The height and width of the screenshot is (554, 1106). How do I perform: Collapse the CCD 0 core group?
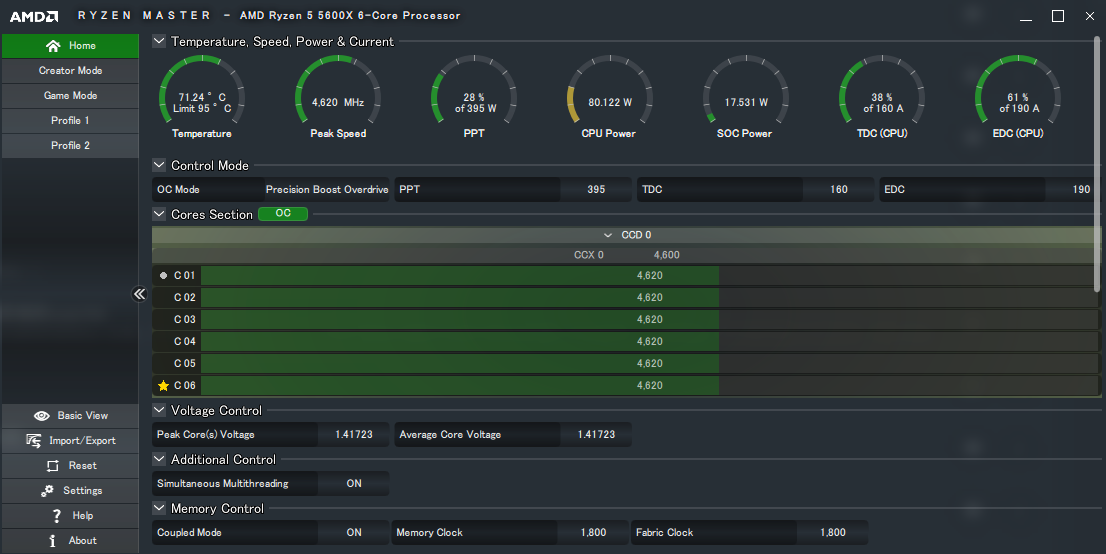click(x=609, y=235)
